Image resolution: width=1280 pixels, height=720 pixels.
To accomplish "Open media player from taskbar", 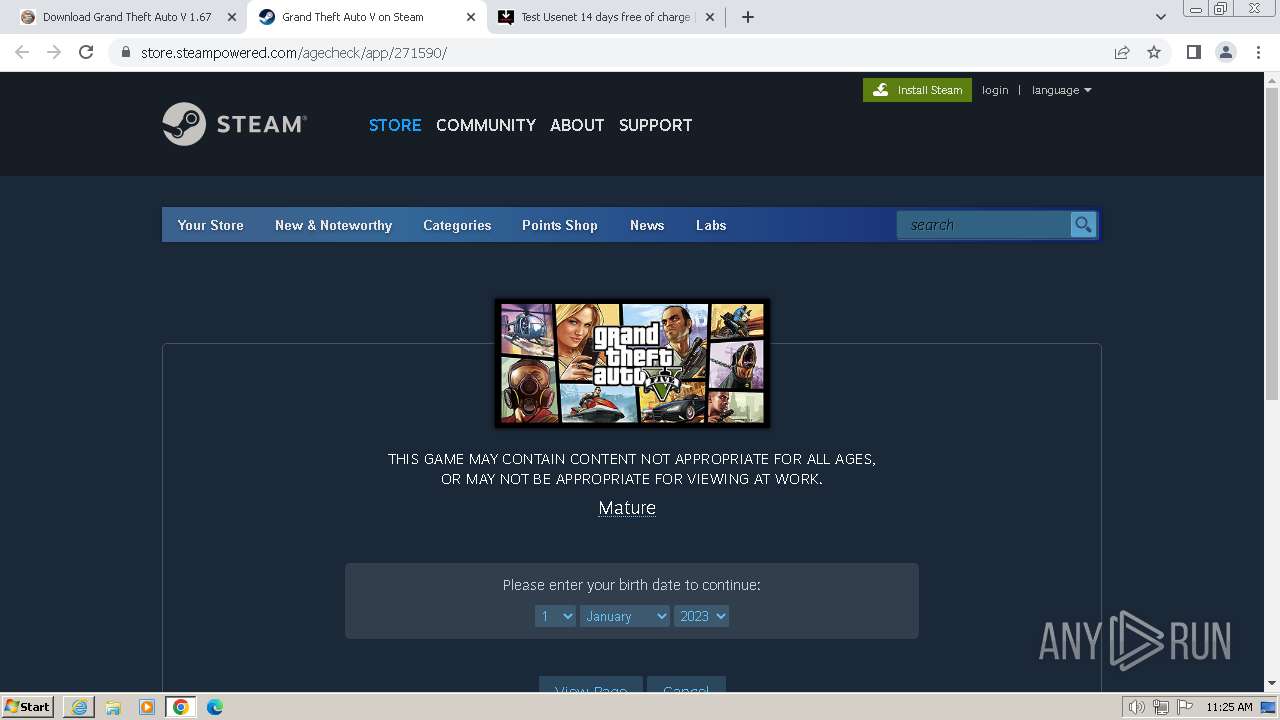I will (147, 707).
